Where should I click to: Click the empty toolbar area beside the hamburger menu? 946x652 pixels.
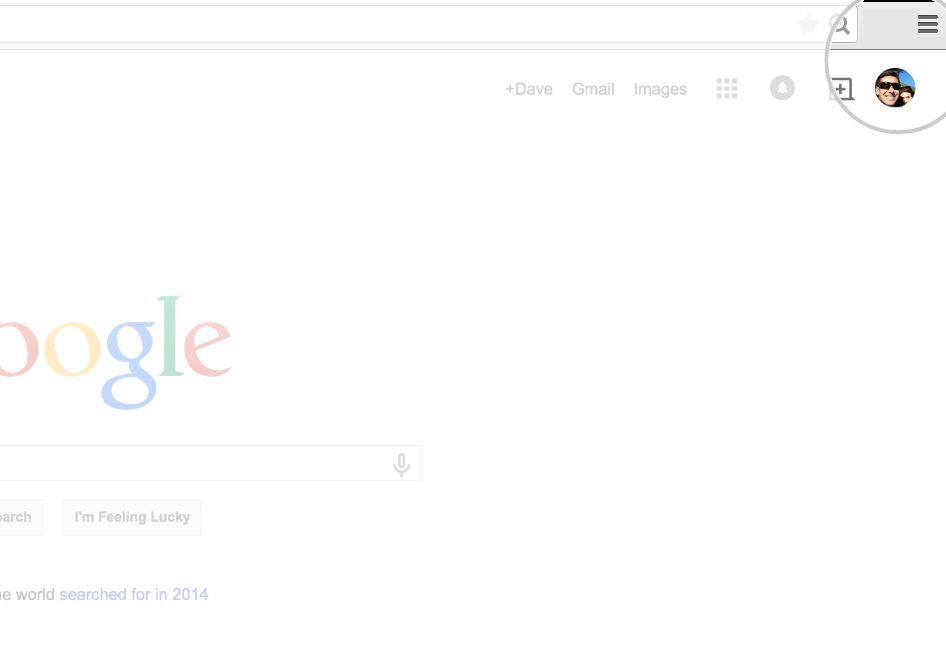(887, 24)
